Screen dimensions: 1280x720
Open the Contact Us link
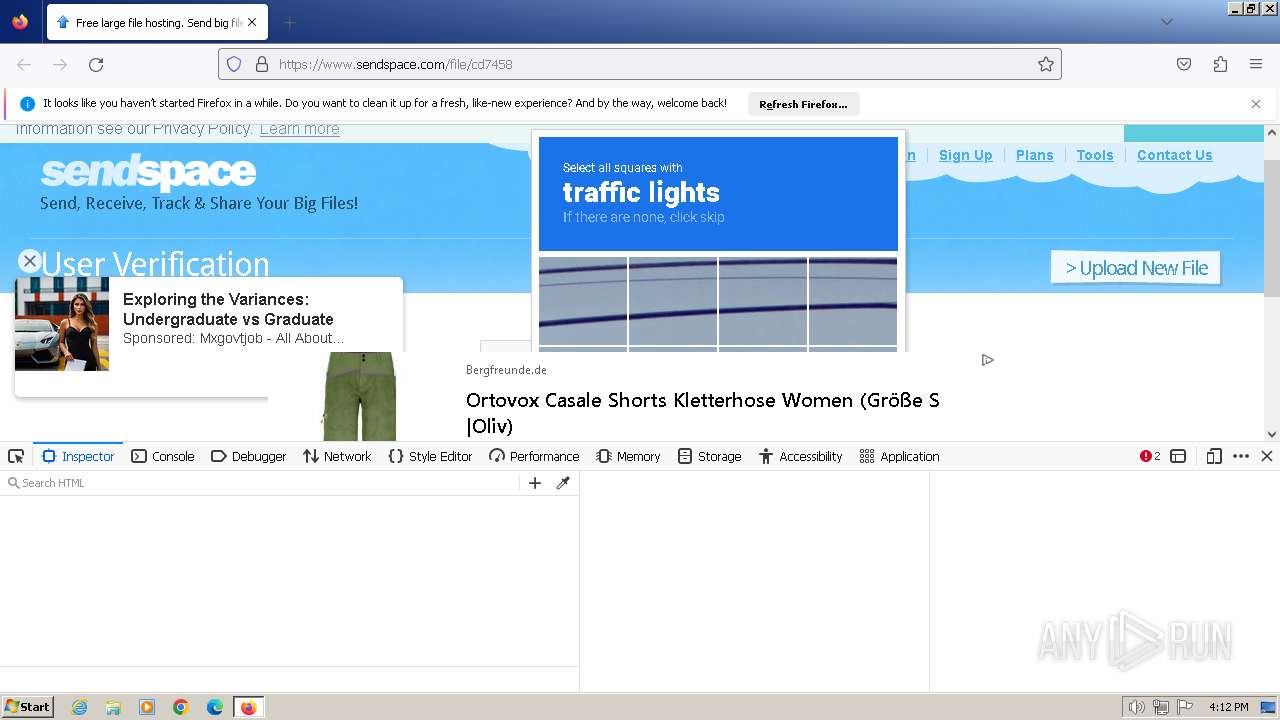click(1174, 155)
